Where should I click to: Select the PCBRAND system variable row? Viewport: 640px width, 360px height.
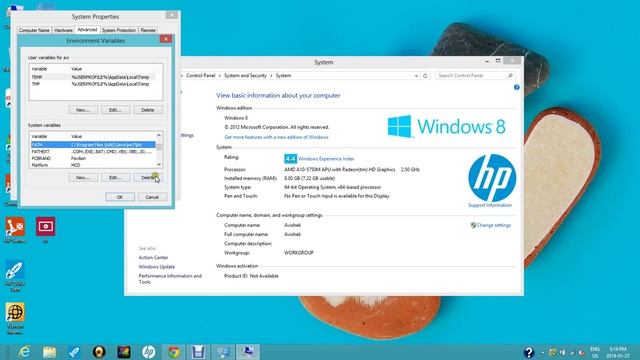(x=93, y=158)
